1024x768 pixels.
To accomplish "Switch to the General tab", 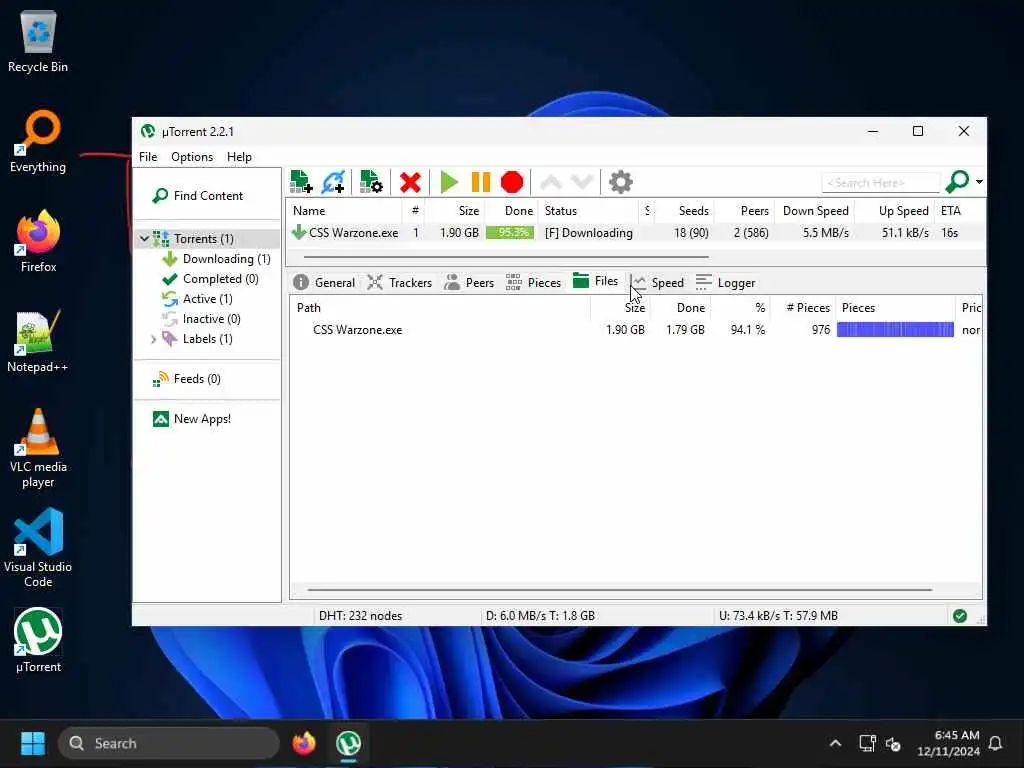I will click(x=325, y=283).
